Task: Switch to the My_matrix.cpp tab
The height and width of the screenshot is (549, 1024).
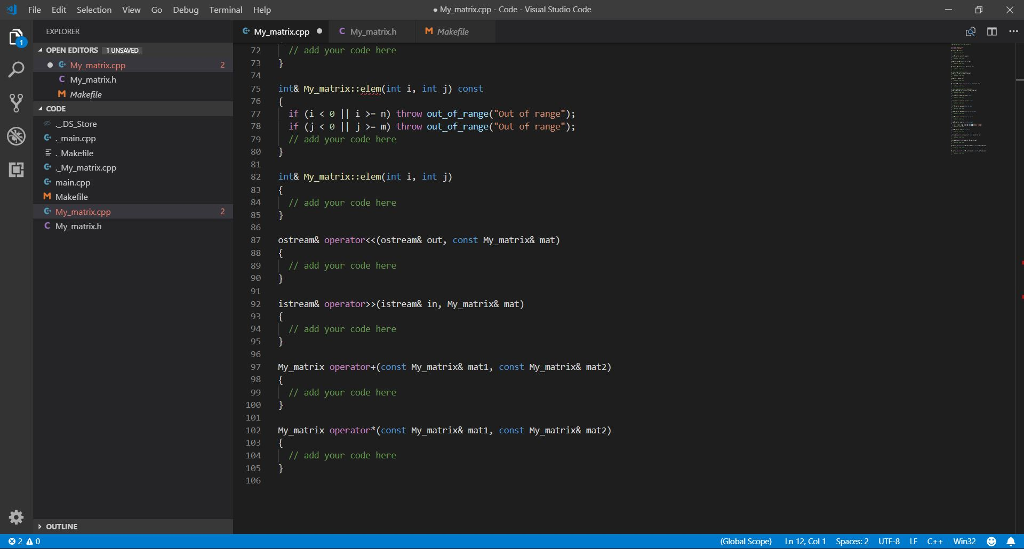Action: click(281, 31)
